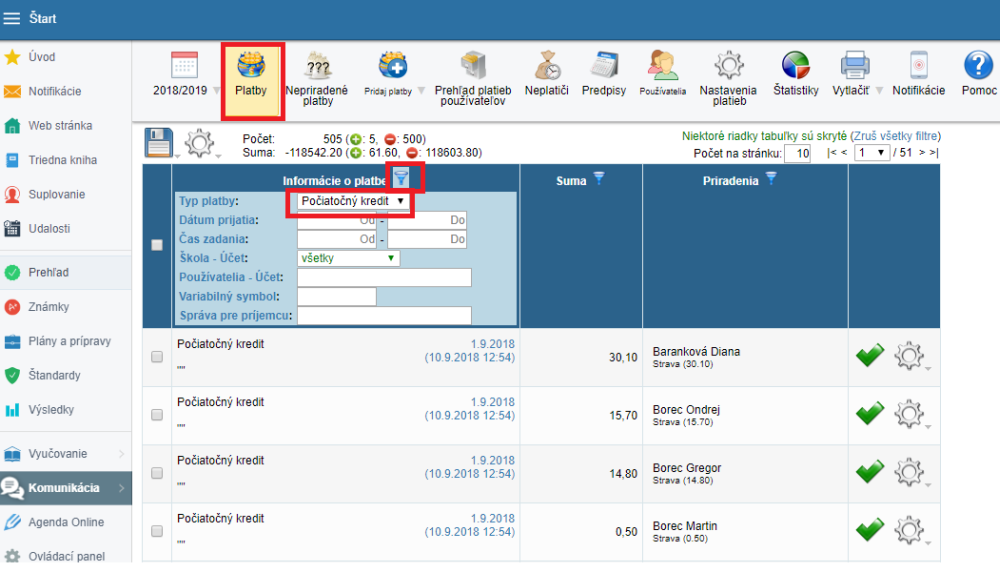The image size is (1000, 571).
Task: Expand the 2018/2019 year arrow
Action: pyautogui.click(x=217, y=91)
